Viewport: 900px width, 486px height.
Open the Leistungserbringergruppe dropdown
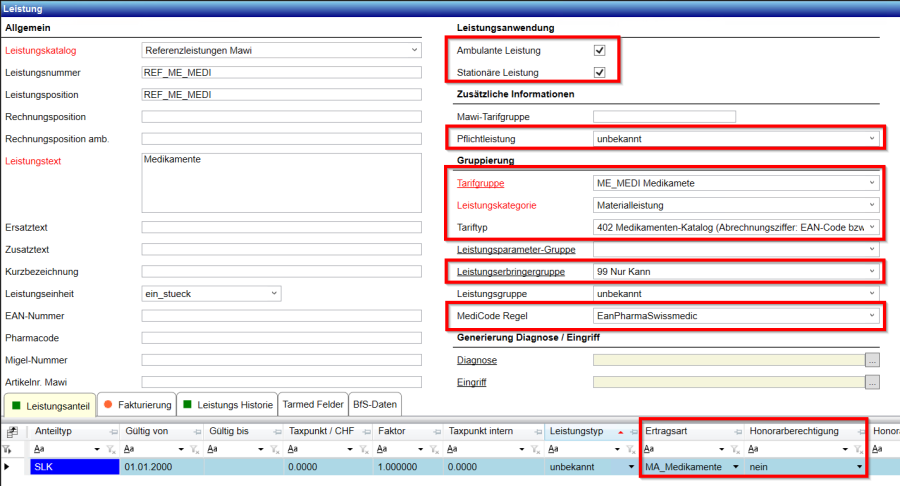click(x=871, y=271)
